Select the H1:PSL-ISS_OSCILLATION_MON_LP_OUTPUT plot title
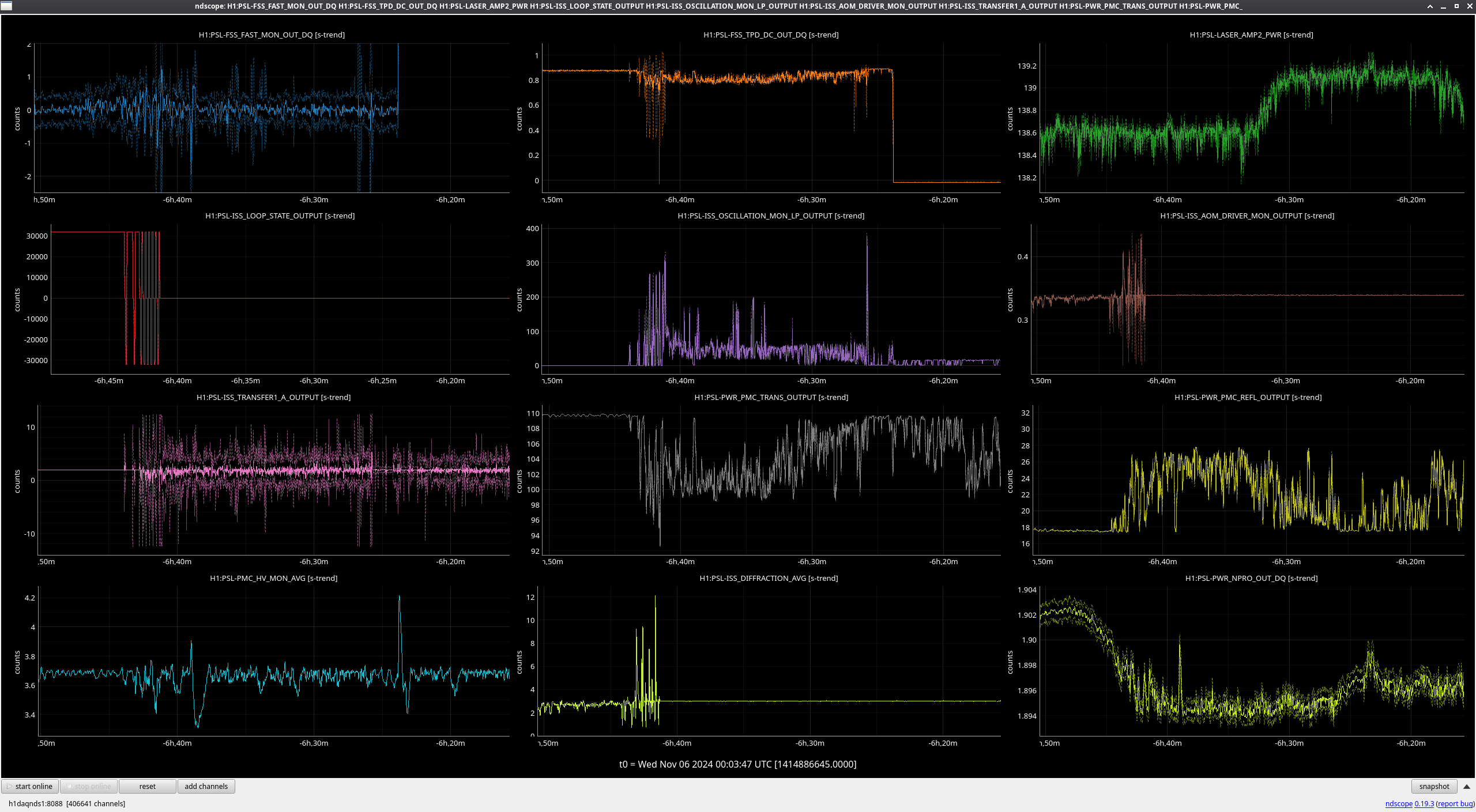 pyautogui.click(x=771, y=216)
